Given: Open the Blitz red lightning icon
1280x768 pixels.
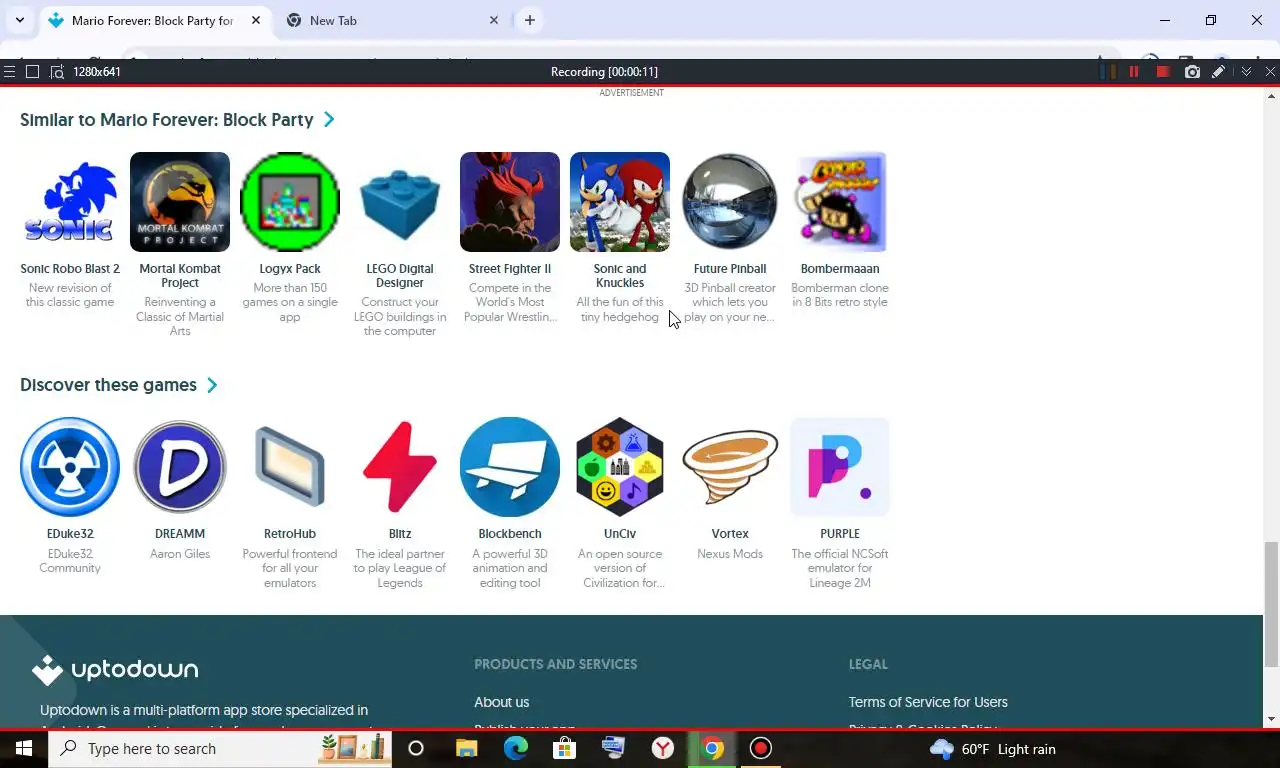Looking at the screenshot, I should [x=400, y=467].
